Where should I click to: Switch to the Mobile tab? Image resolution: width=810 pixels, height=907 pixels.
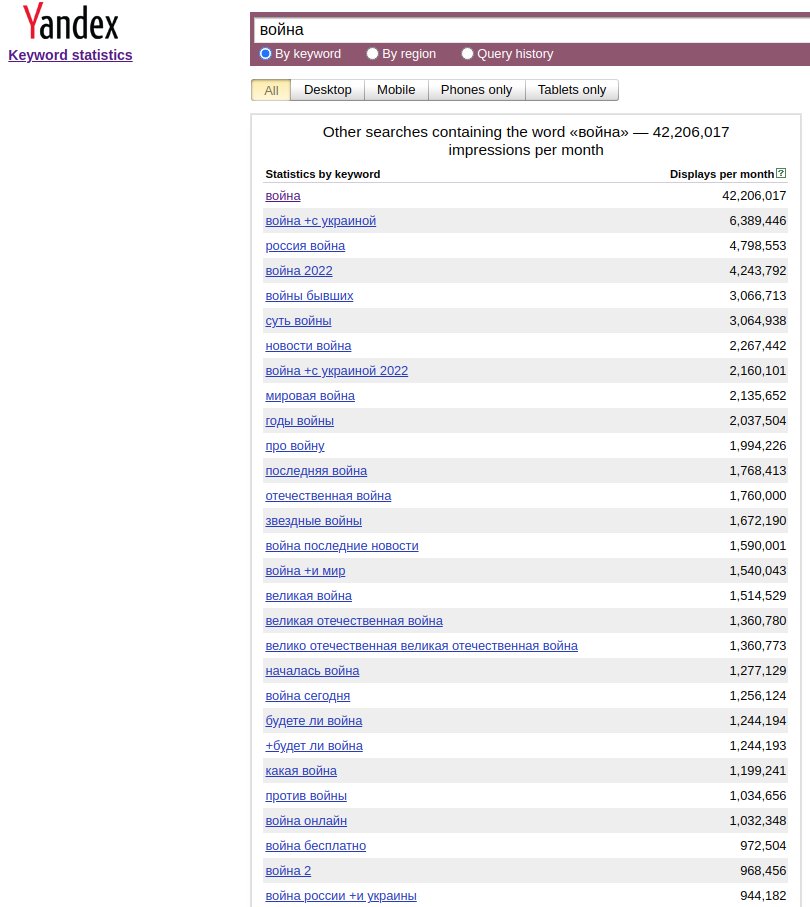click(396, 90)
